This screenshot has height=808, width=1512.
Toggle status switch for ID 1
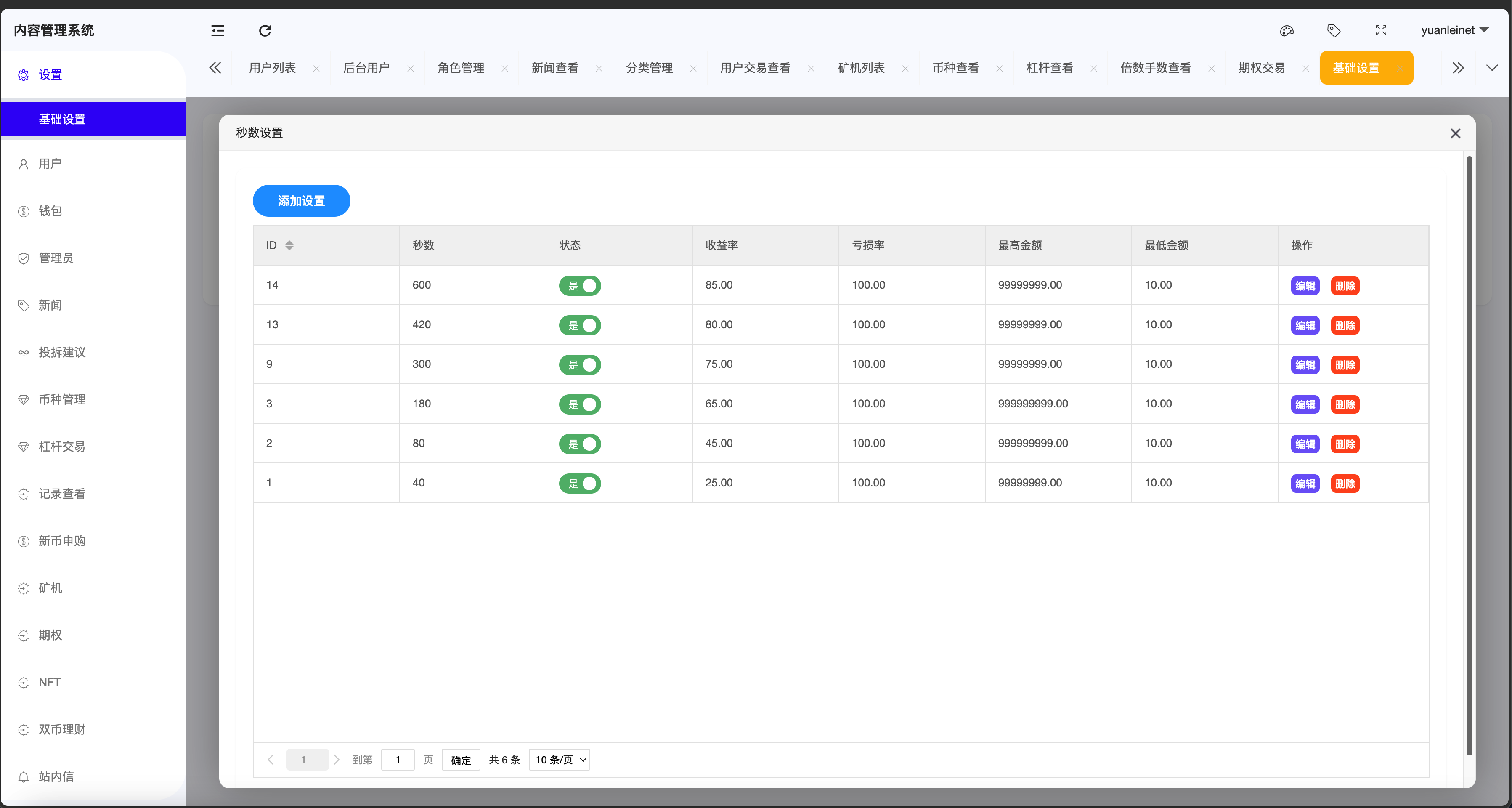tap(580, 483)
